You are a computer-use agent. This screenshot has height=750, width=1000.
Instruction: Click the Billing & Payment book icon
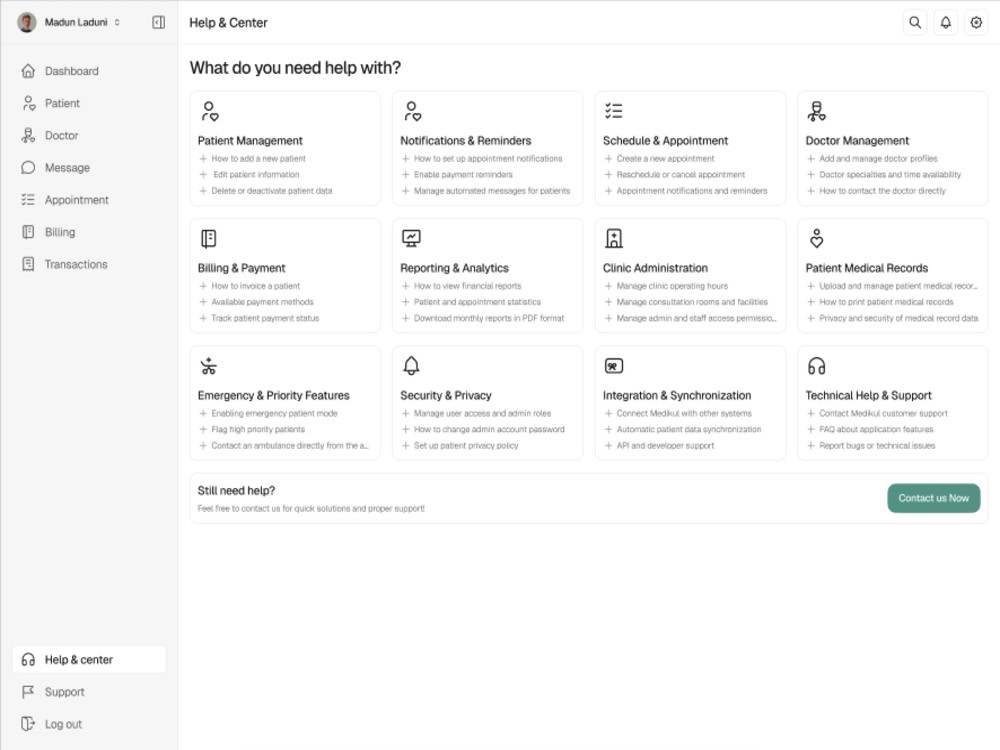209,239
